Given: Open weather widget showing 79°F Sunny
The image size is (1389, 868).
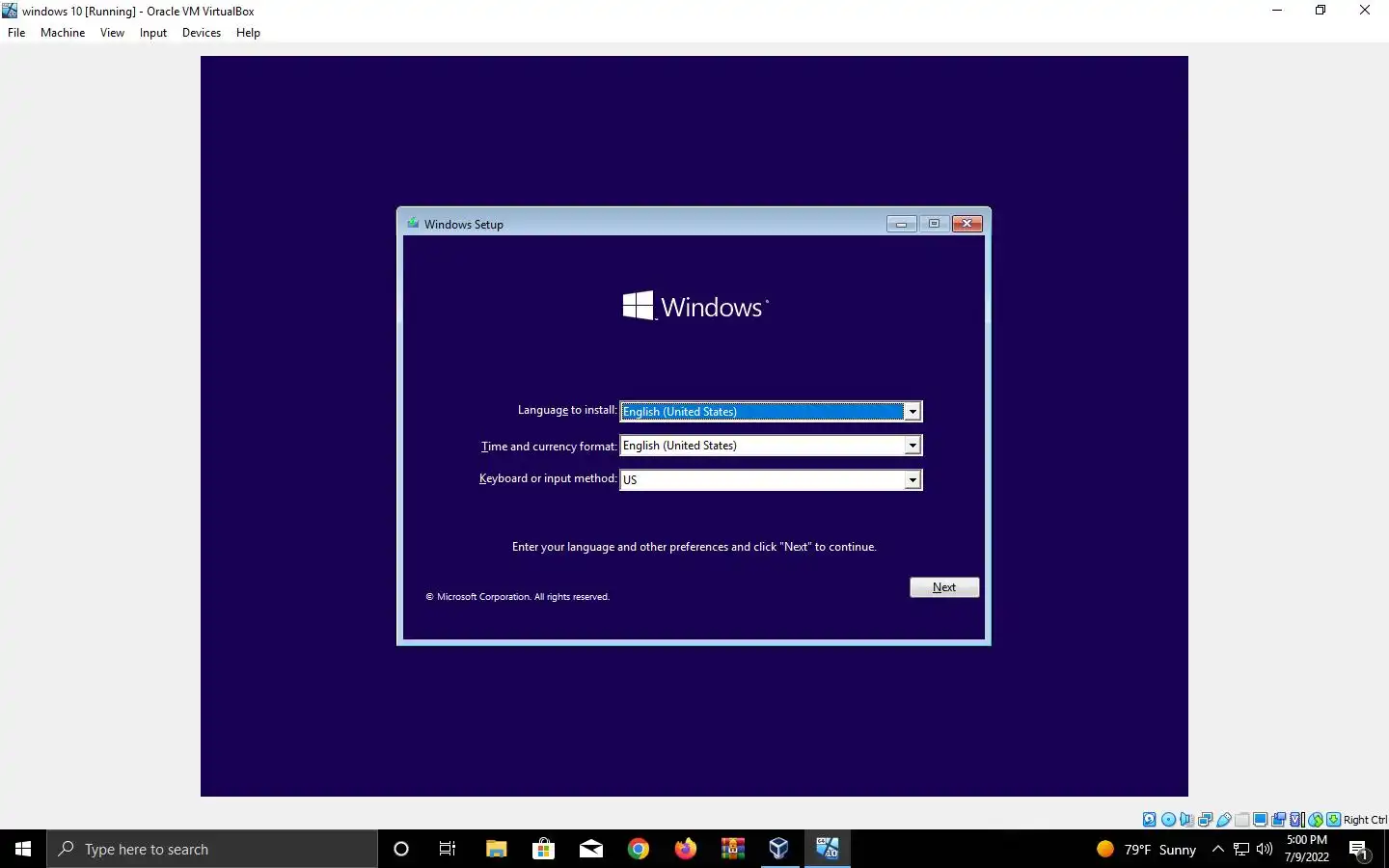Looking at the screenshot, I should point(1146,849).
